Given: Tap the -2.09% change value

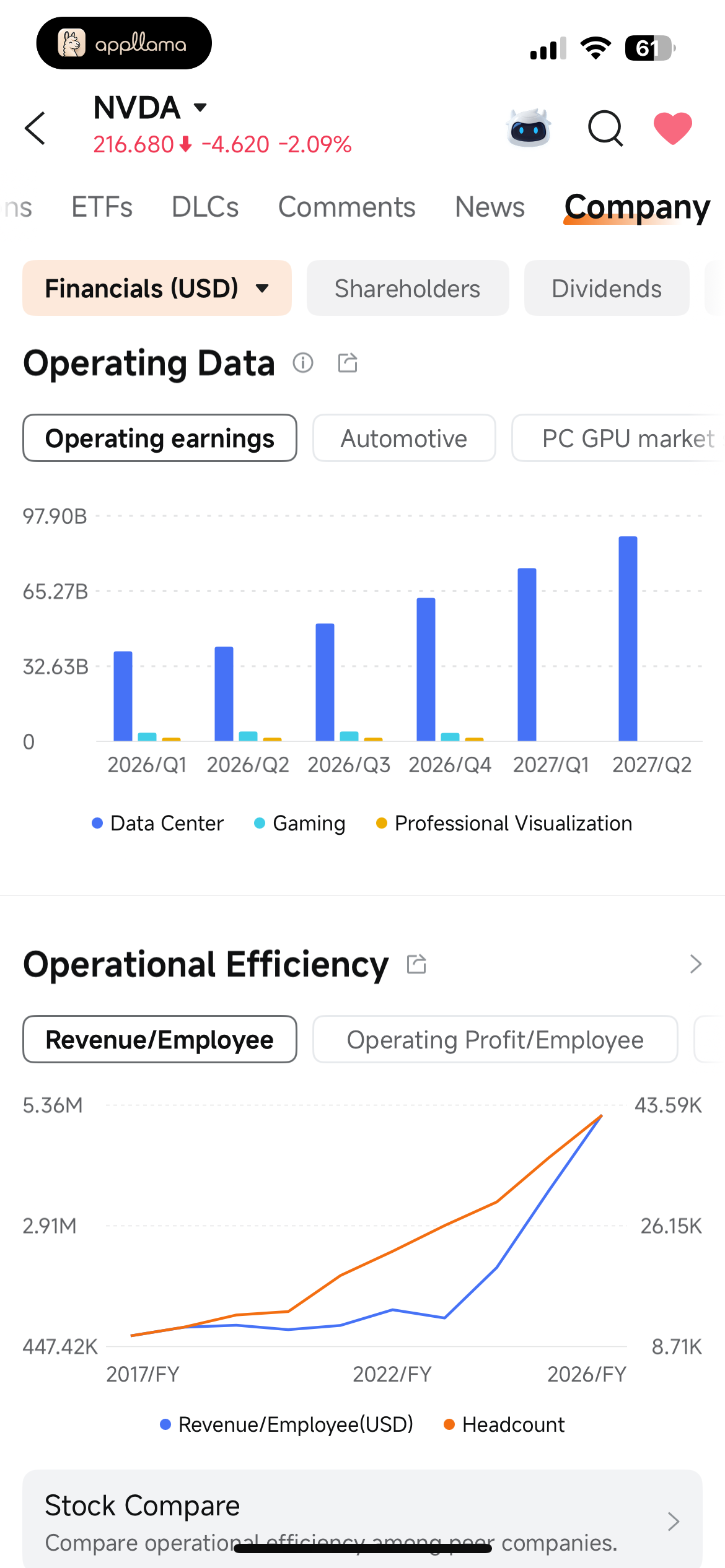Looking at the screenshot, I should [315, 145].
